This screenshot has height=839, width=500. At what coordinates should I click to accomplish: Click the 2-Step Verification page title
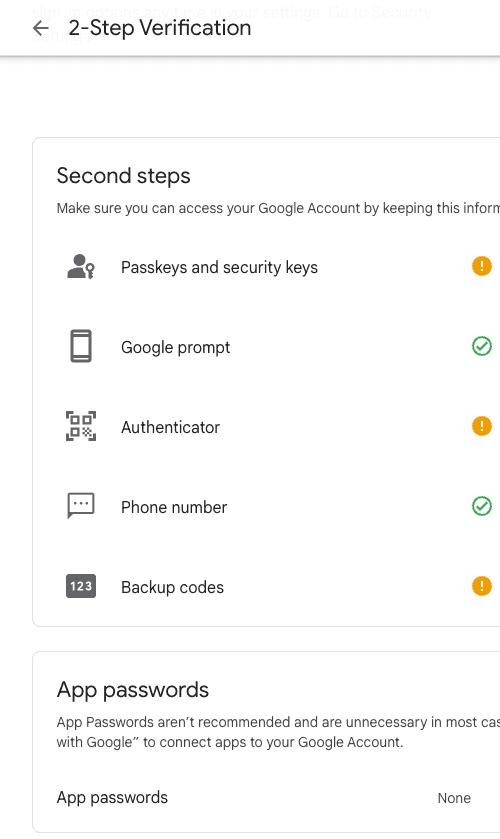tap(160, 28)
